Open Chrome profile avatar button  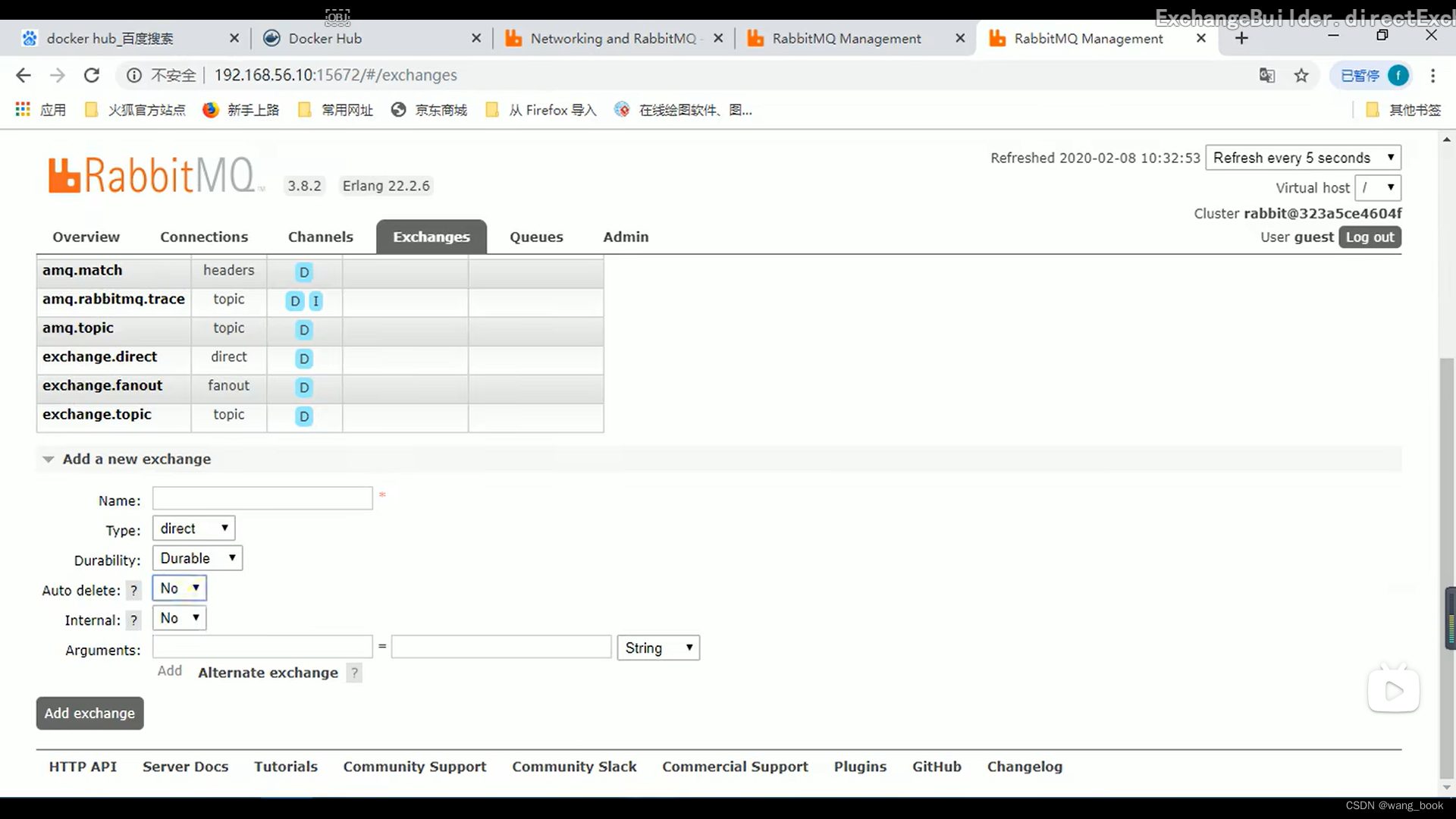[x=1398, y=75]
